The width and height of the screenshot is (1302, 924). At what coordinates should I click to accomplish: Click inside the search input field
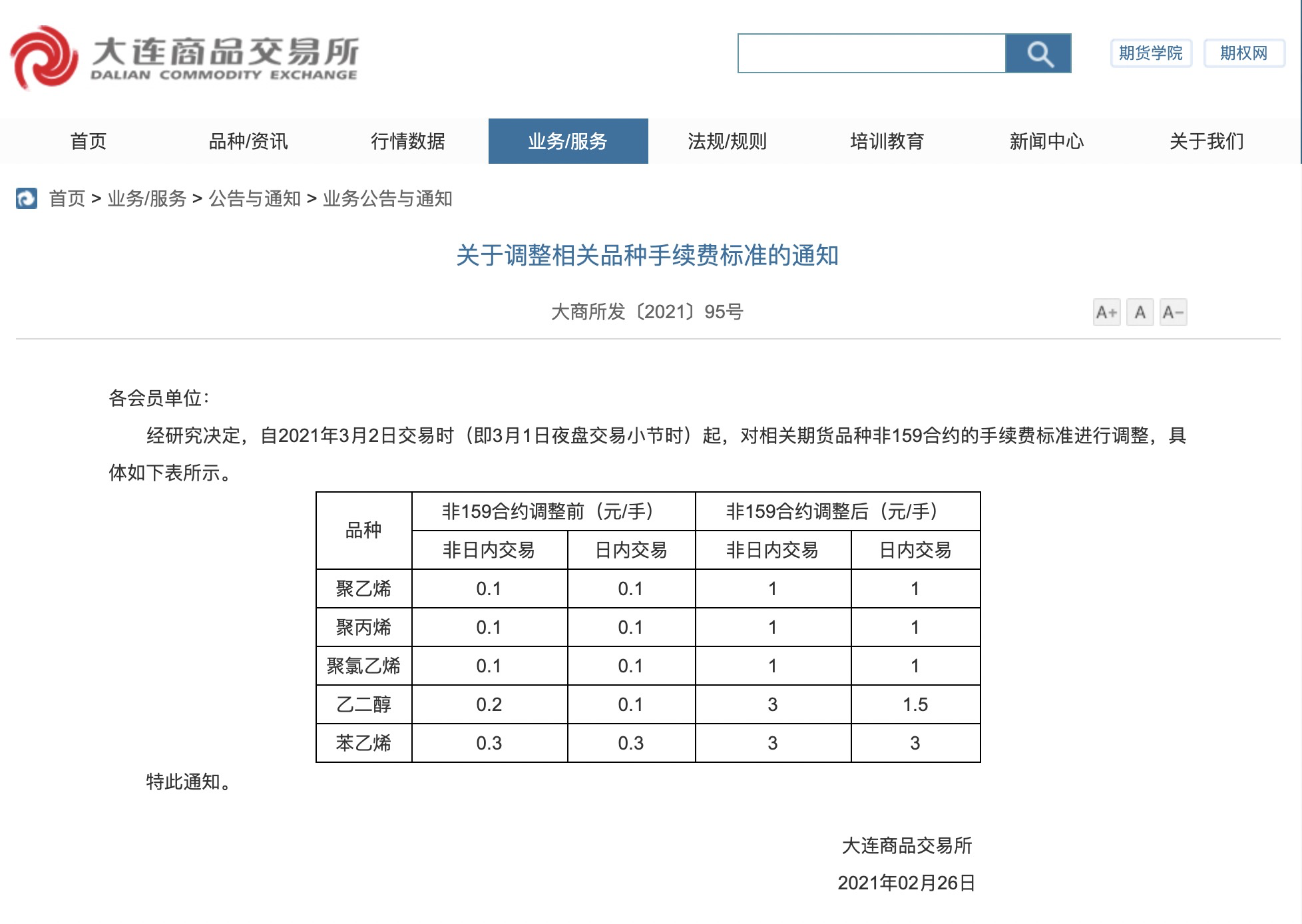click(871, 53)
